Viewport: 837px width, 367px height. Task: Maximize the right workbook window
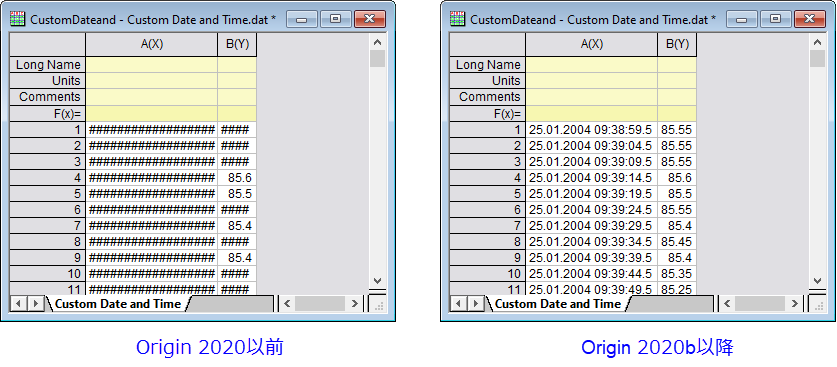point(775,19)
